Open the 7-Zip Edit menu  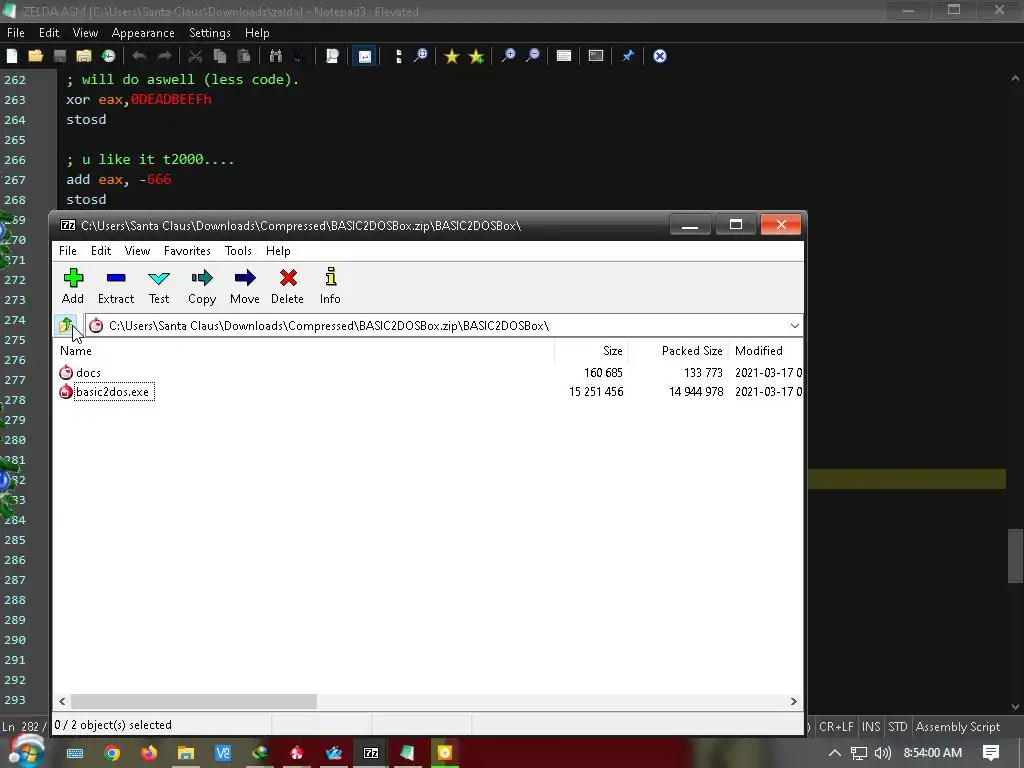[101, 251]
